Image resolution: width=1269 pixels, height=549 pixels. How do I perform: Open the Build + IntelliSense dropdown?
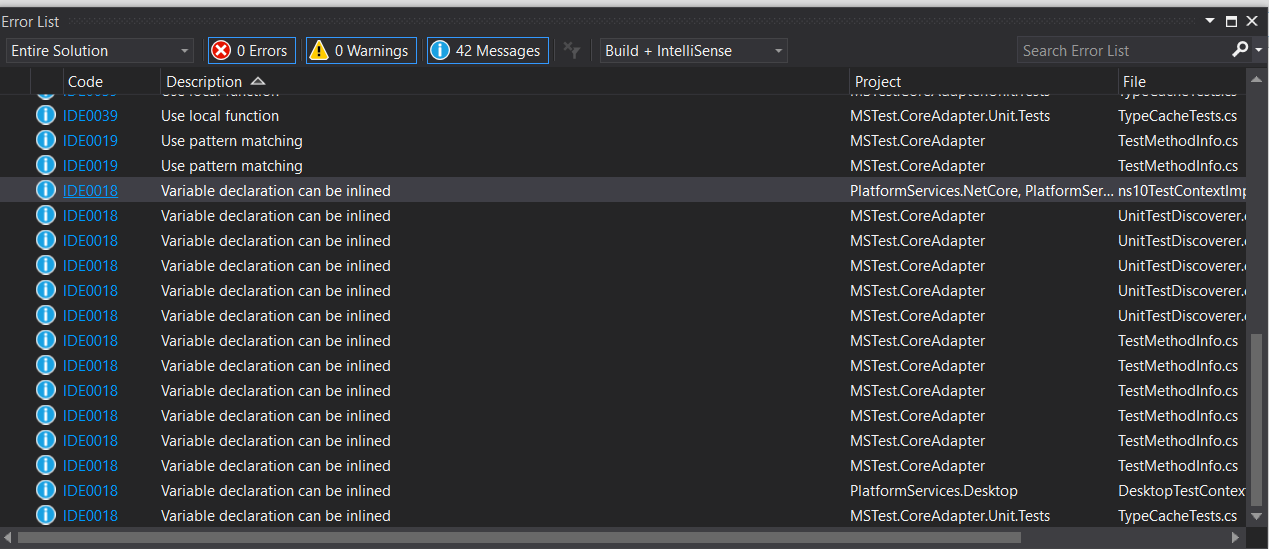coord(694,51)
